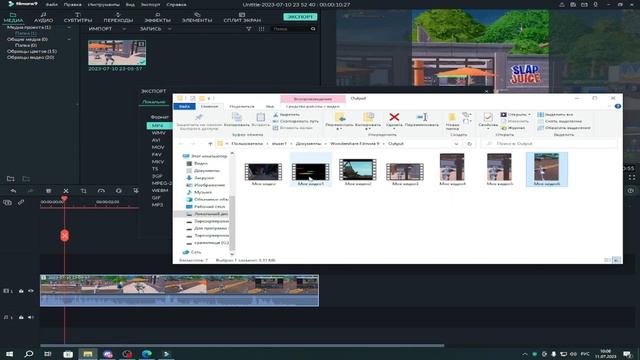The width and height of the screenshot is (640, 360).
Task: Open the Эффекты effects tab
Action: [x=158, y=17]
